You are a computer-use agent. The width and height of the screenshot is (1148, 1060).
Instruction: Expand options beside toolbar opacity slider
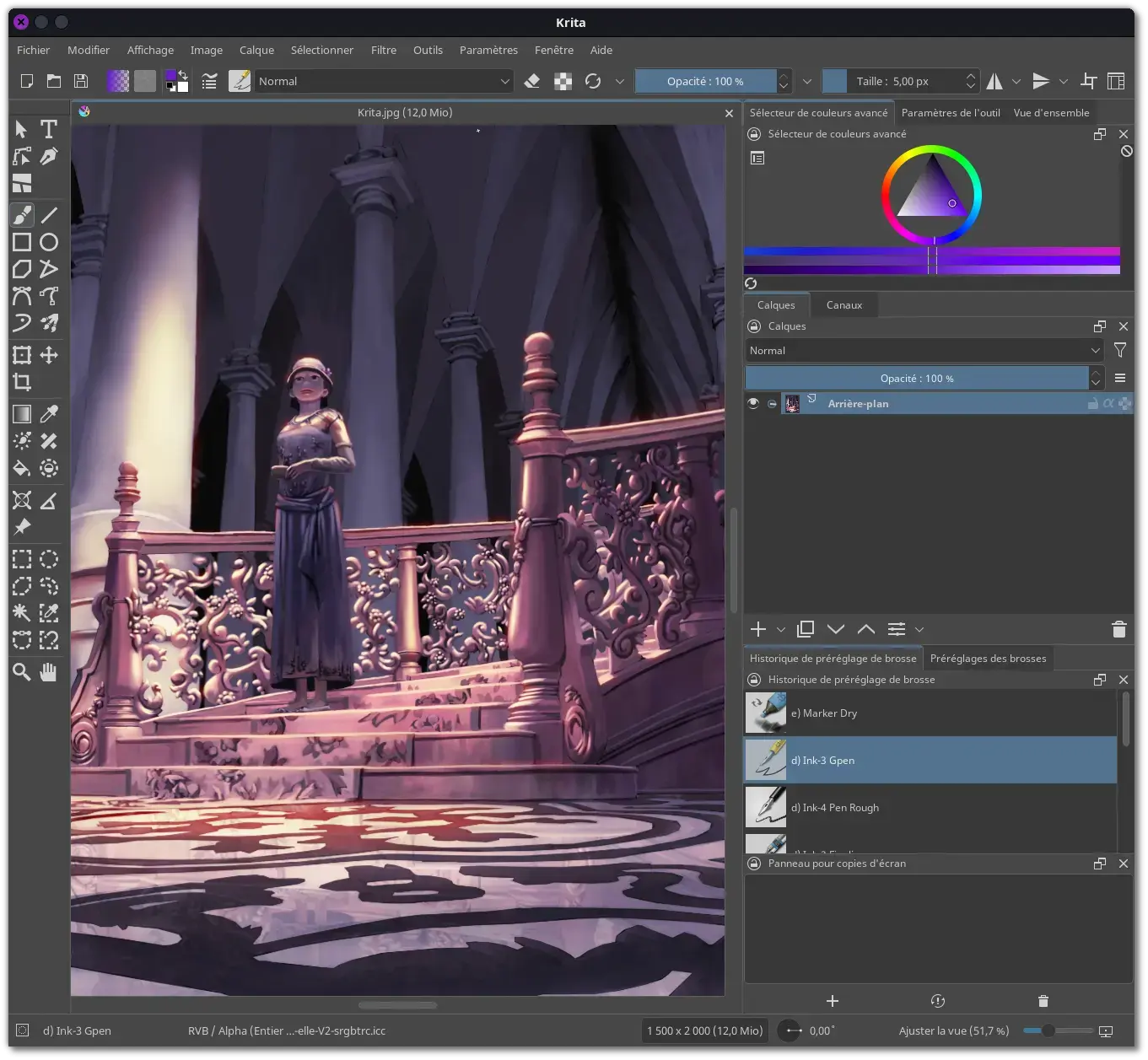(x=807, y=82)
